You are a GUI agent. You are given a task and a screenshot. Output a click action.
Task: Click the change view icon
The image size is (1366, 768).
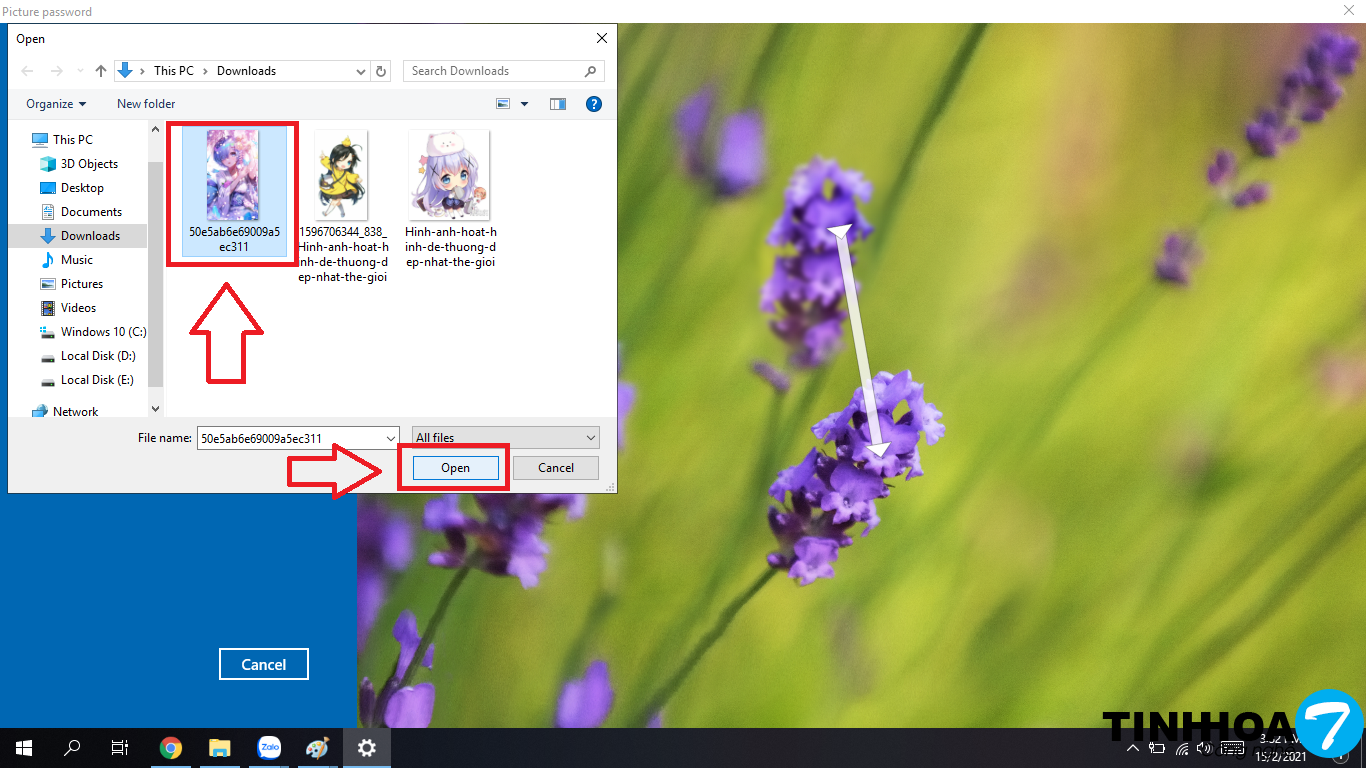tap(504, 104)
